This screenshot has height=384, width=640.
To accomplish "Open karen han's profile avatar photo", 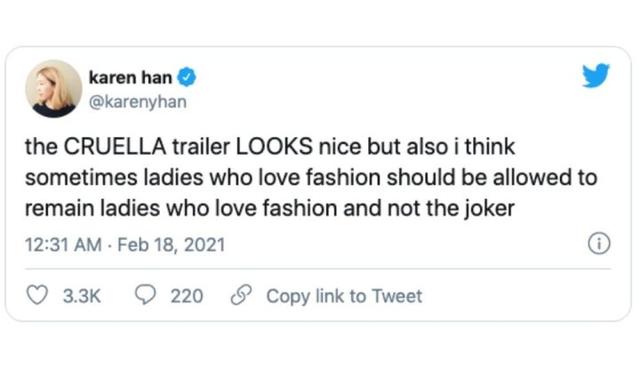I will 53,89.
